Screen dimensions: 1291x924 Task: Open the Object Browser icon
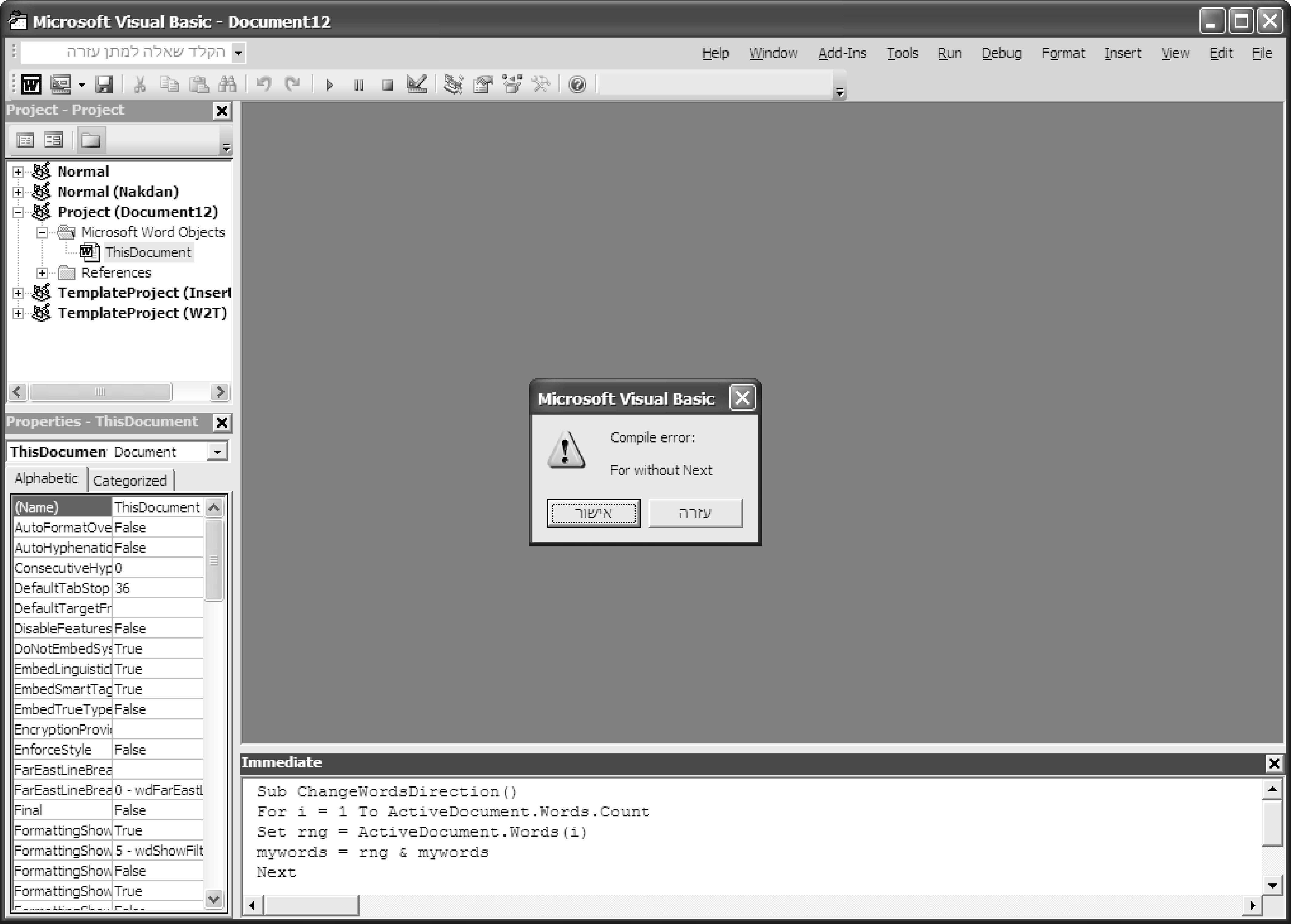(x=512, y=85)
